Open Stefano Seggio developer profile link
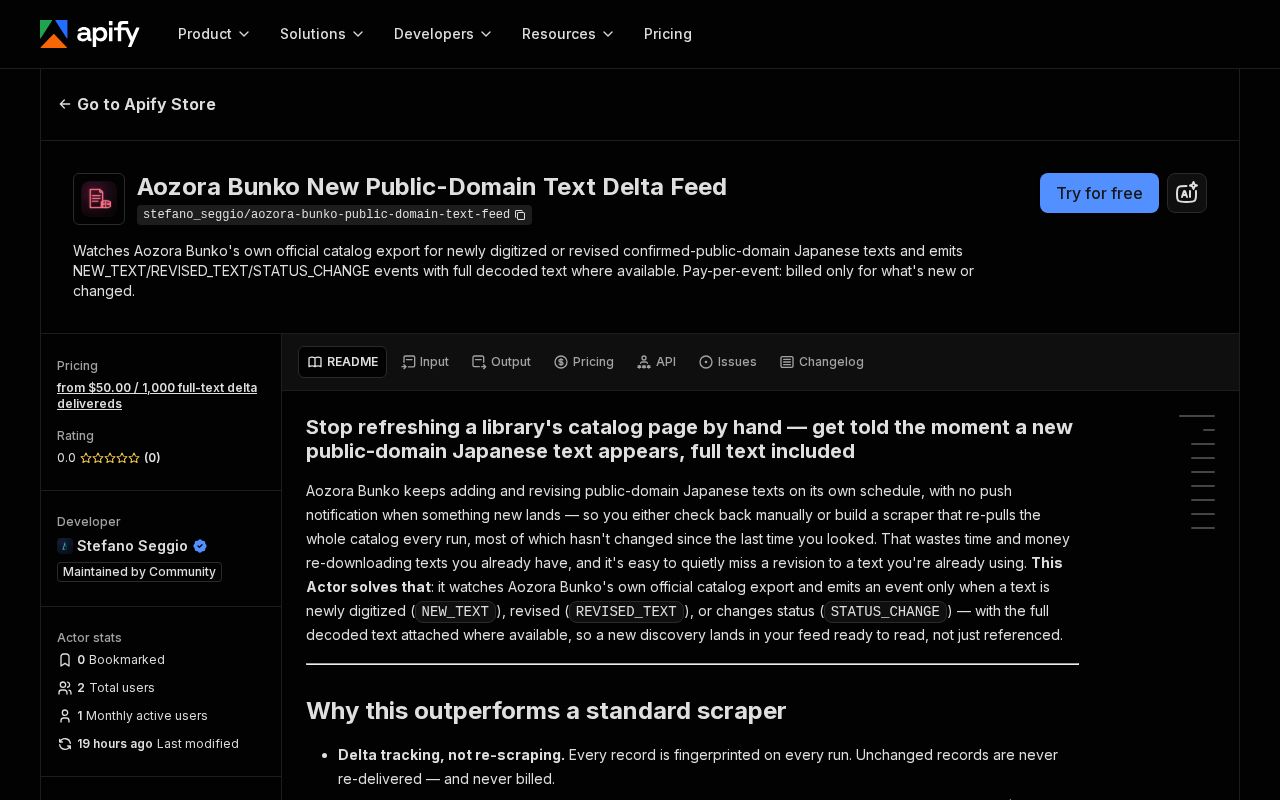1280x800 pixels. [132, 546]
